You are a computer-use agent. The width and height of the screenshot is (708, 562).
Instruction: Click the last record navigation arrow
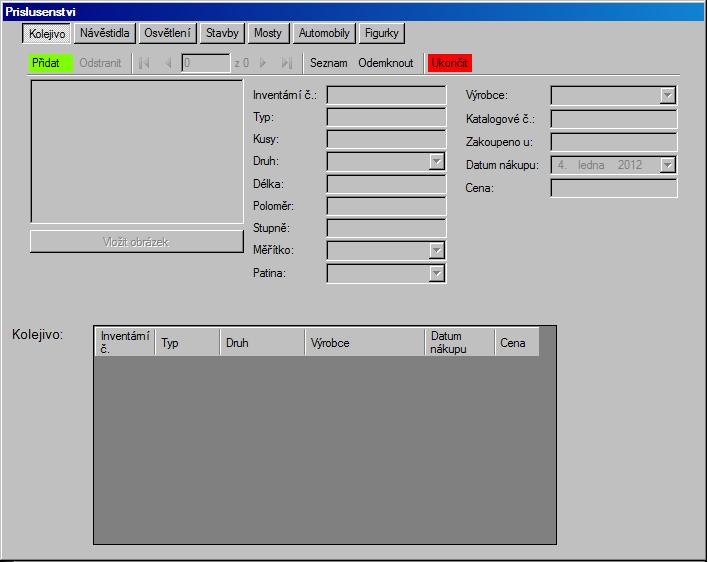point(287,63)
